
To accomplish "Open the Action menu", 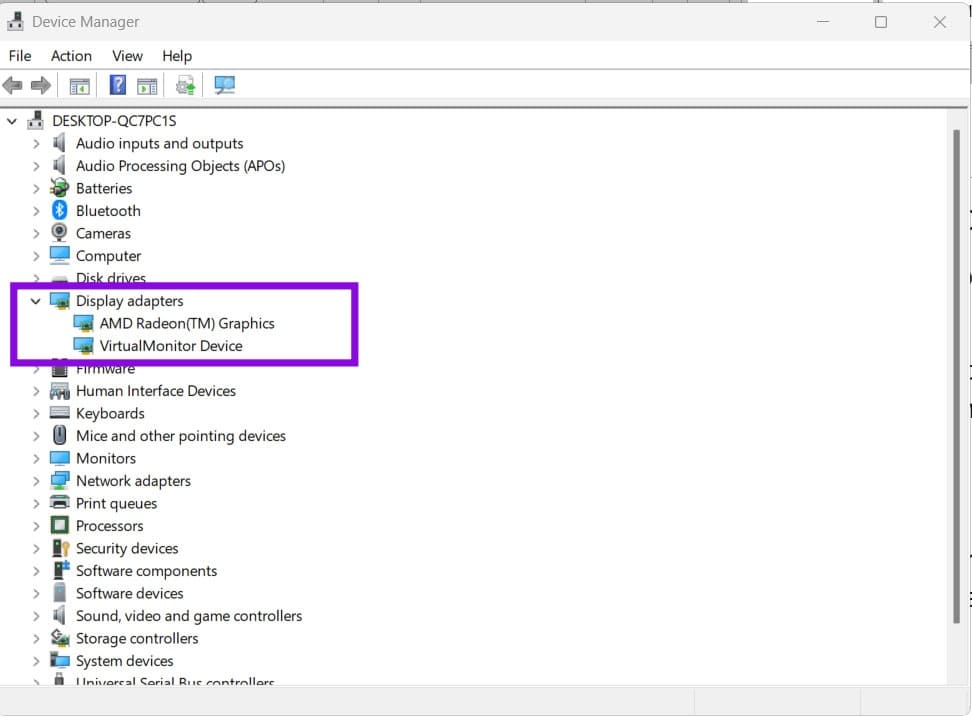I will (x=71, y=56).
